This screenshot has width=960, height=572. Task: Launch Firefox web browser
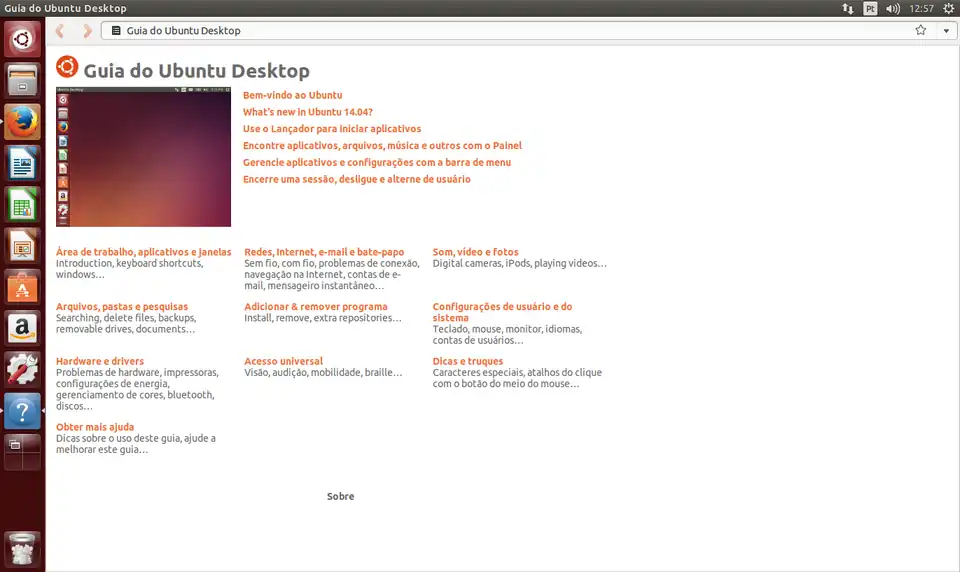pyautogui.click(x=22, y=122)
